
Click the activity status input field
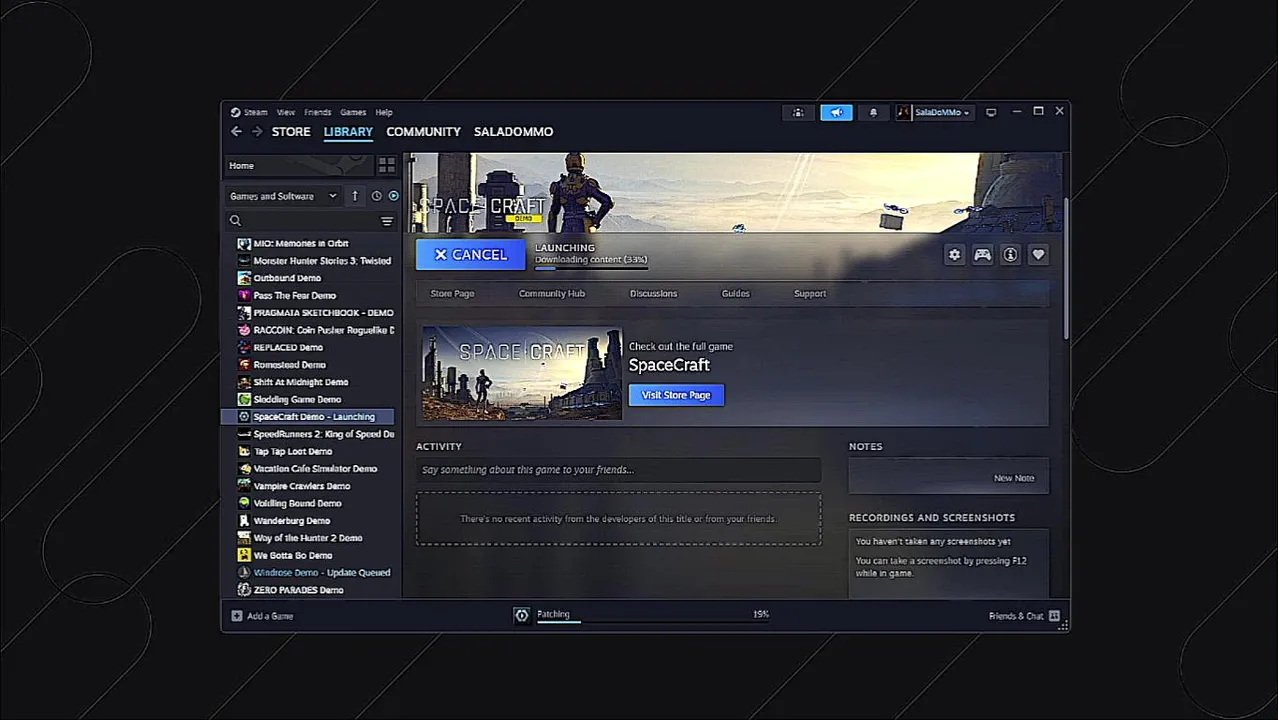click(618, 470)
